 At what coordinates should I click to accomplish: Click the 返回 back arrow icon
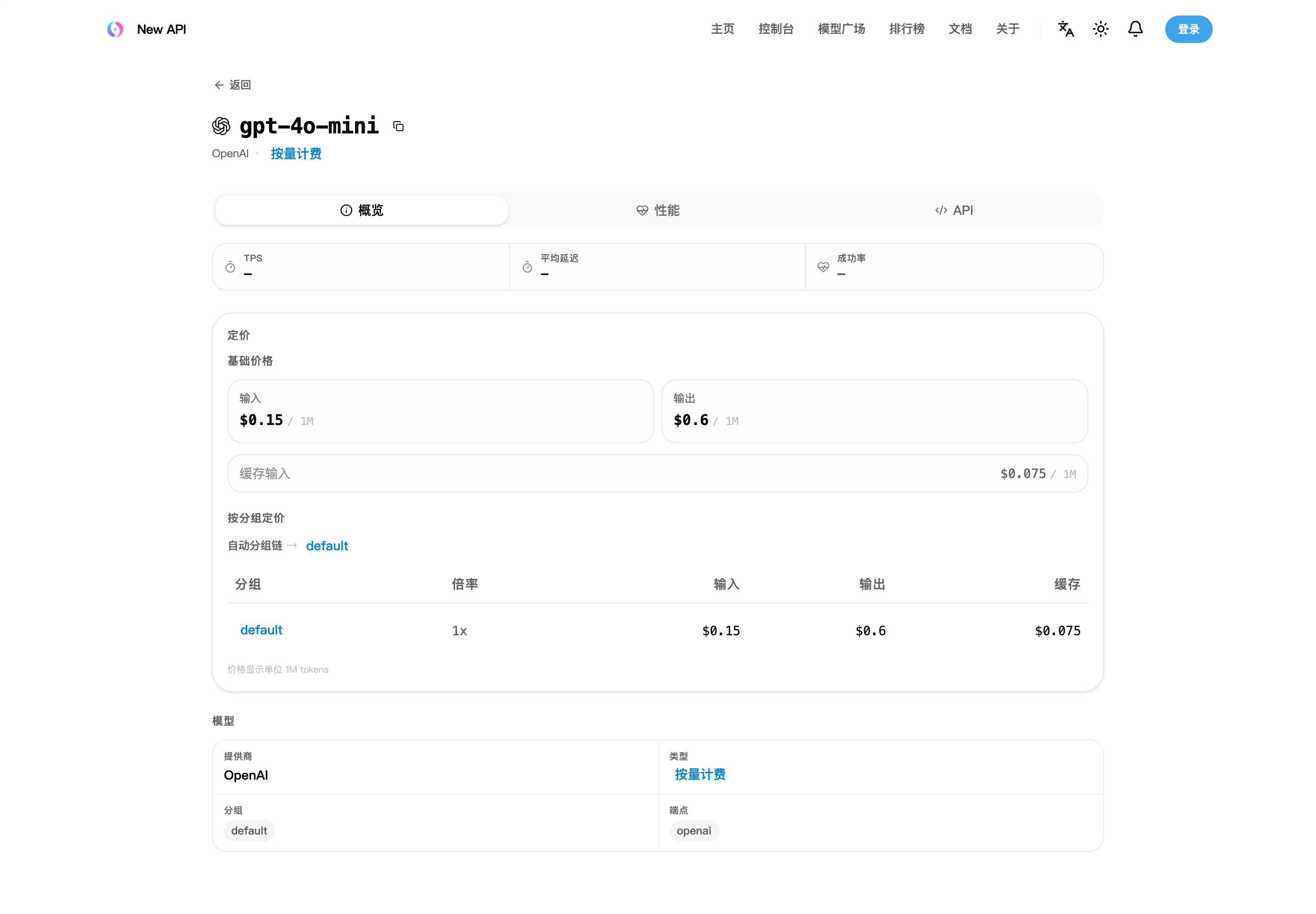(x=219, y=85)
